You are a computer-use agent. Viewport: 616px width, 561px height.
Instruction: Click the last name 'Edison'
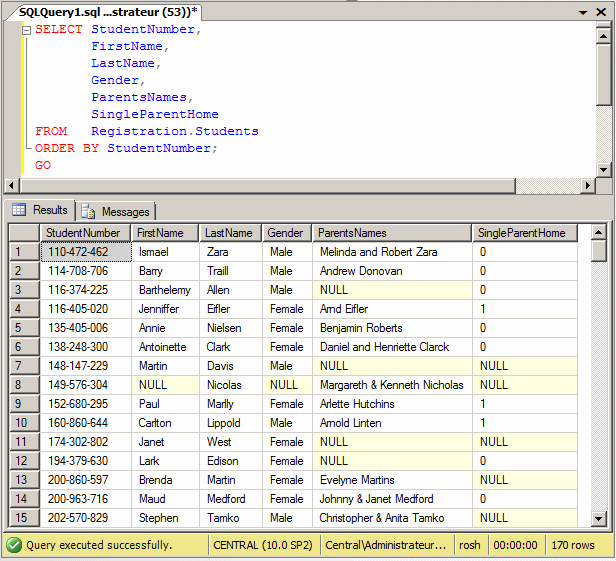(231, 461)
